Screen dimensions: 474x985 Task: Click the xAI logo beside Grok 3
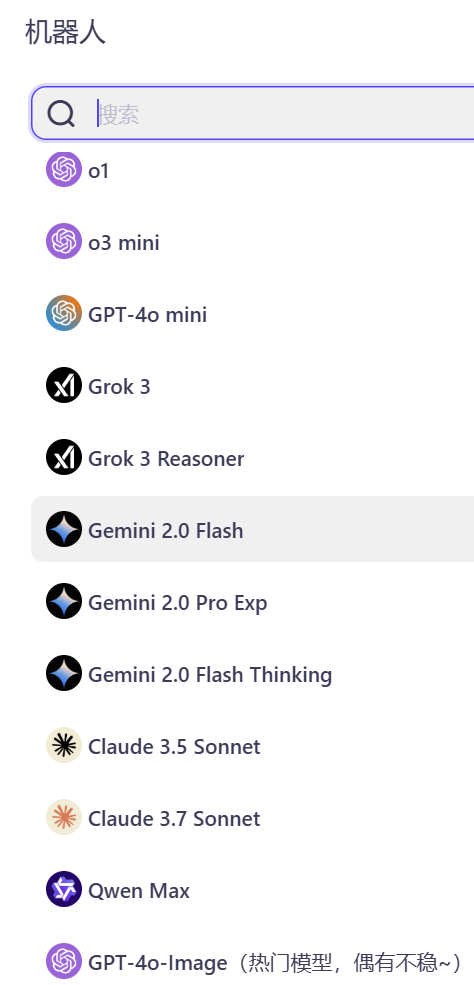pos(64,385)
